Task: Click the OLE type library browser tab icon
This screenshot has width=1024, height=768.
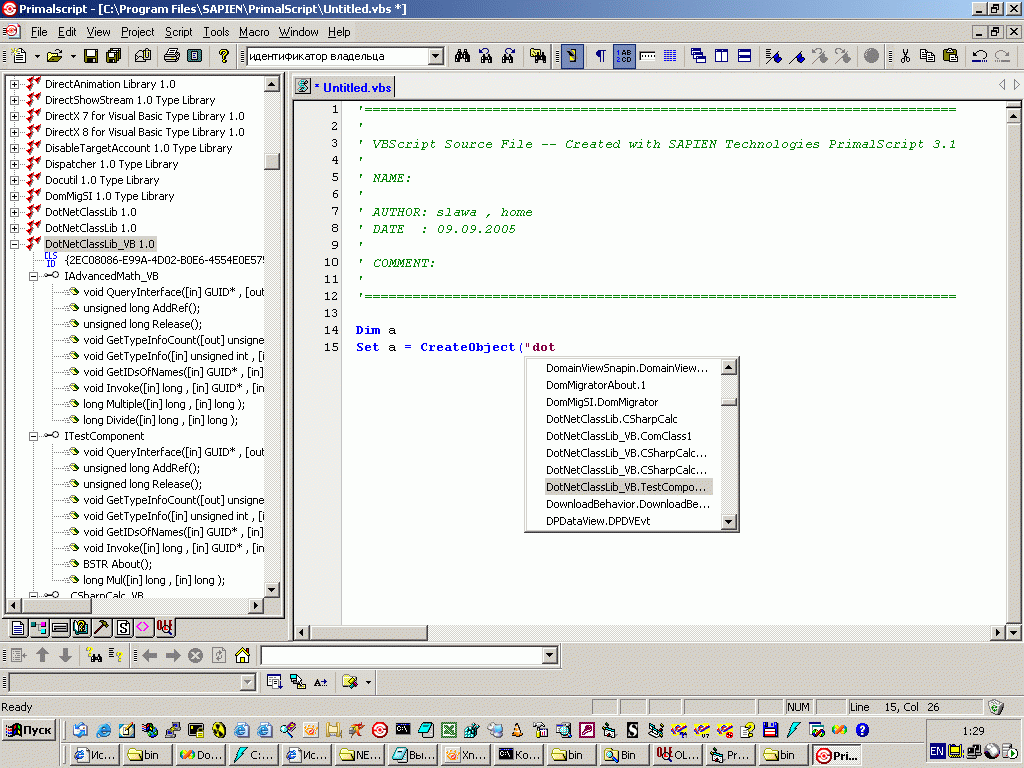Action: (165, 628)
